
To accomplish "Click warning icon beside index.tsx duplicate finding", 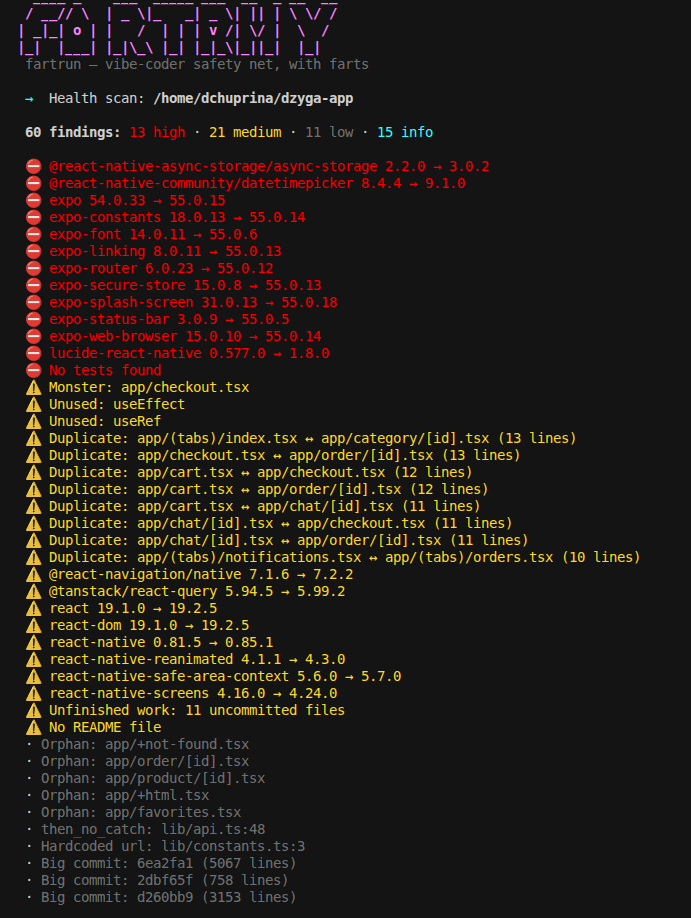I will tap(33, 438).
